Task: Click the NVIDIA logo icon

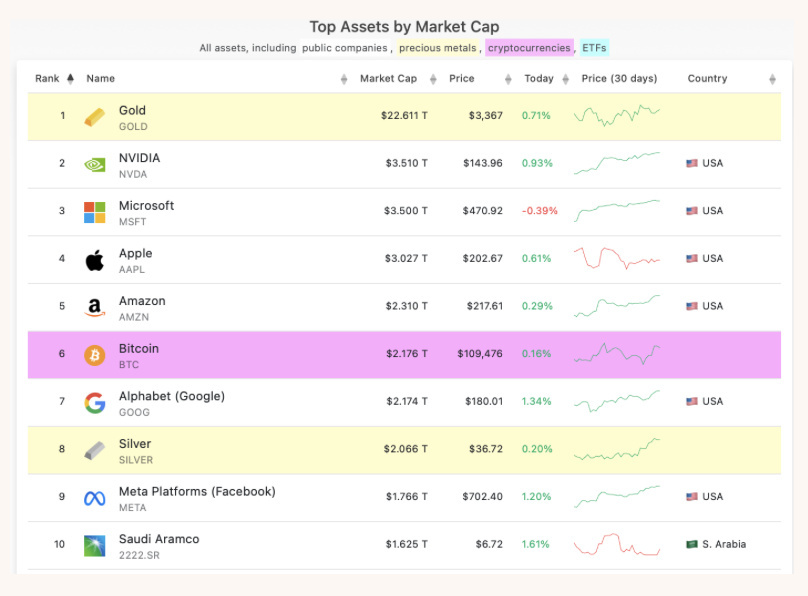Action: (x=94, y=165)
